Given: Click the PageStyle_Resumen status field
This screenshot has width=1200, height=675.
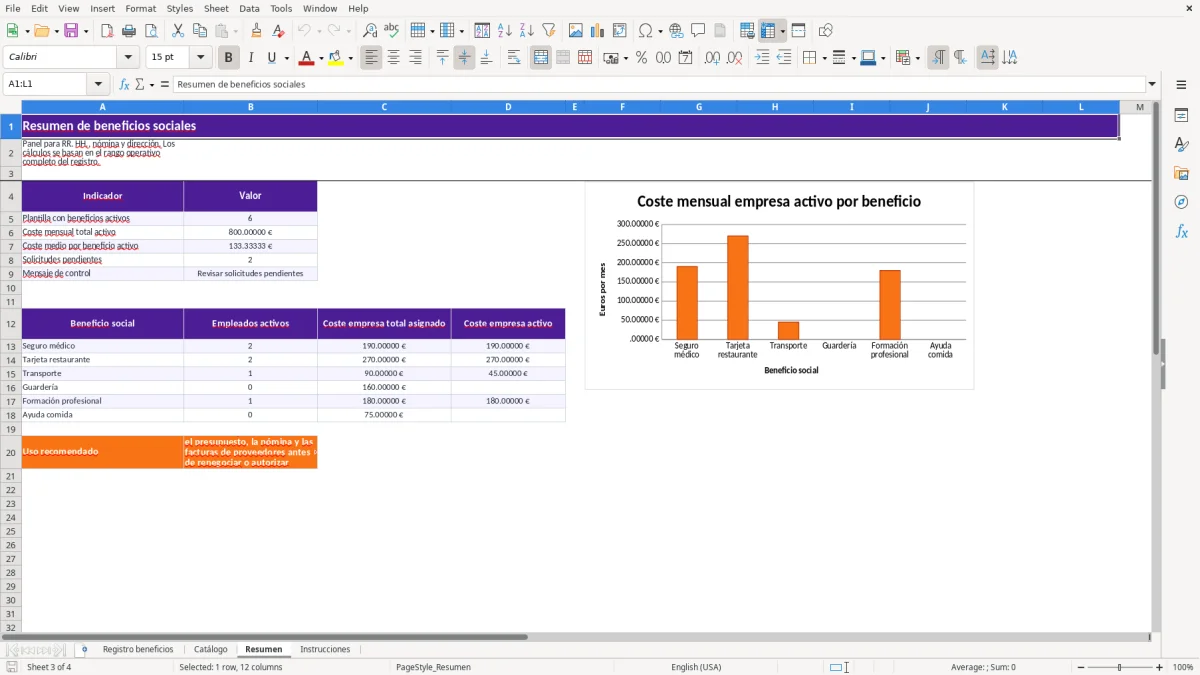Looking at the screenshot, I should pyautogui.click(x=433, y=667).
